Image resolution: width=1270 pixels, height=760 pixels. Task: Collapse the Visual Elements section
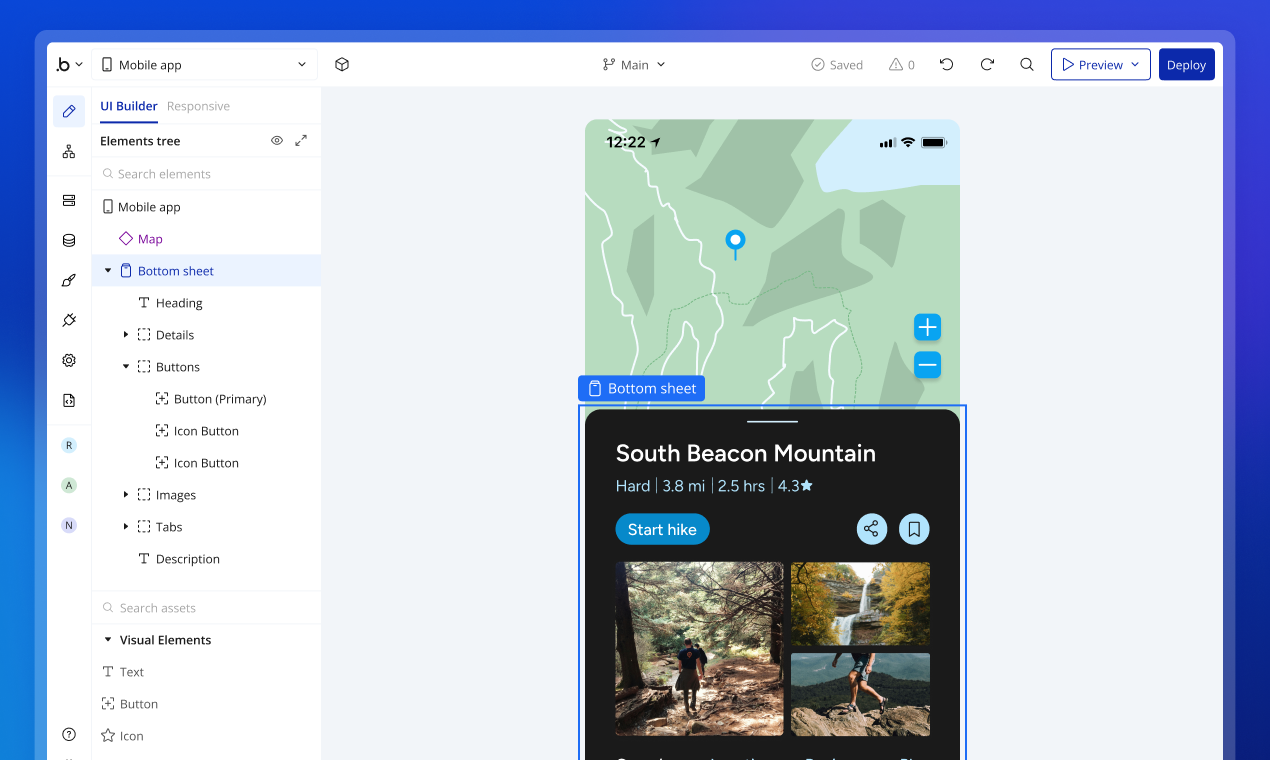point(108,640)
